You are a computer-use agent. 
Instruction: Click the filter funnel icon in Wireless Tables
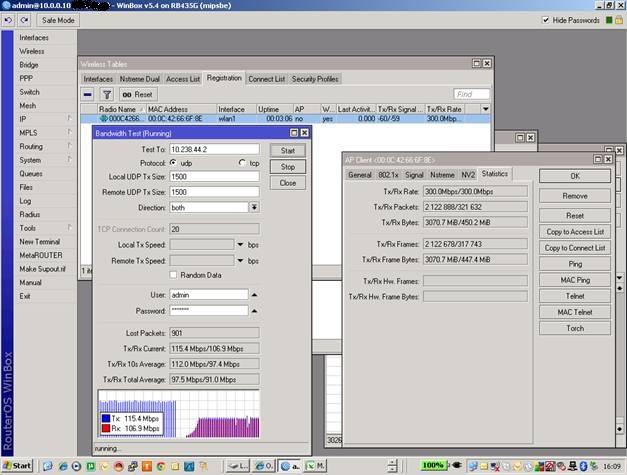(x=106, y=94)
